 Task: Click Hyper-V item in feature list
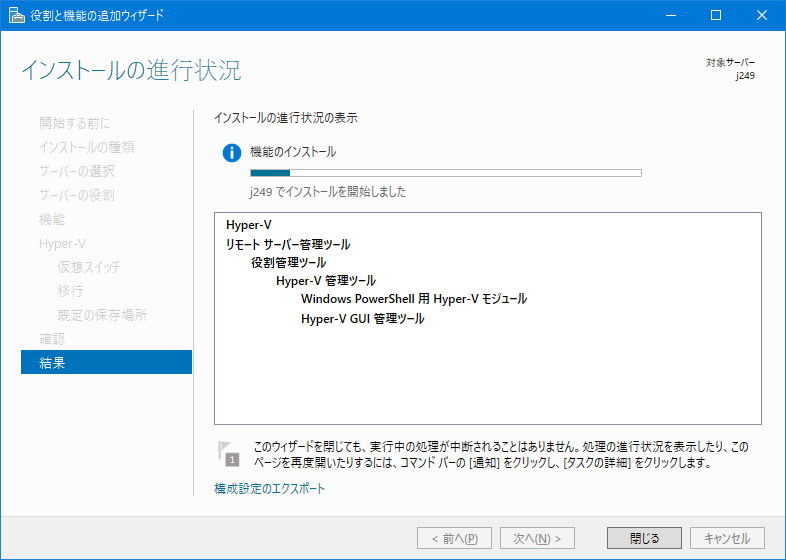[249, 225]
